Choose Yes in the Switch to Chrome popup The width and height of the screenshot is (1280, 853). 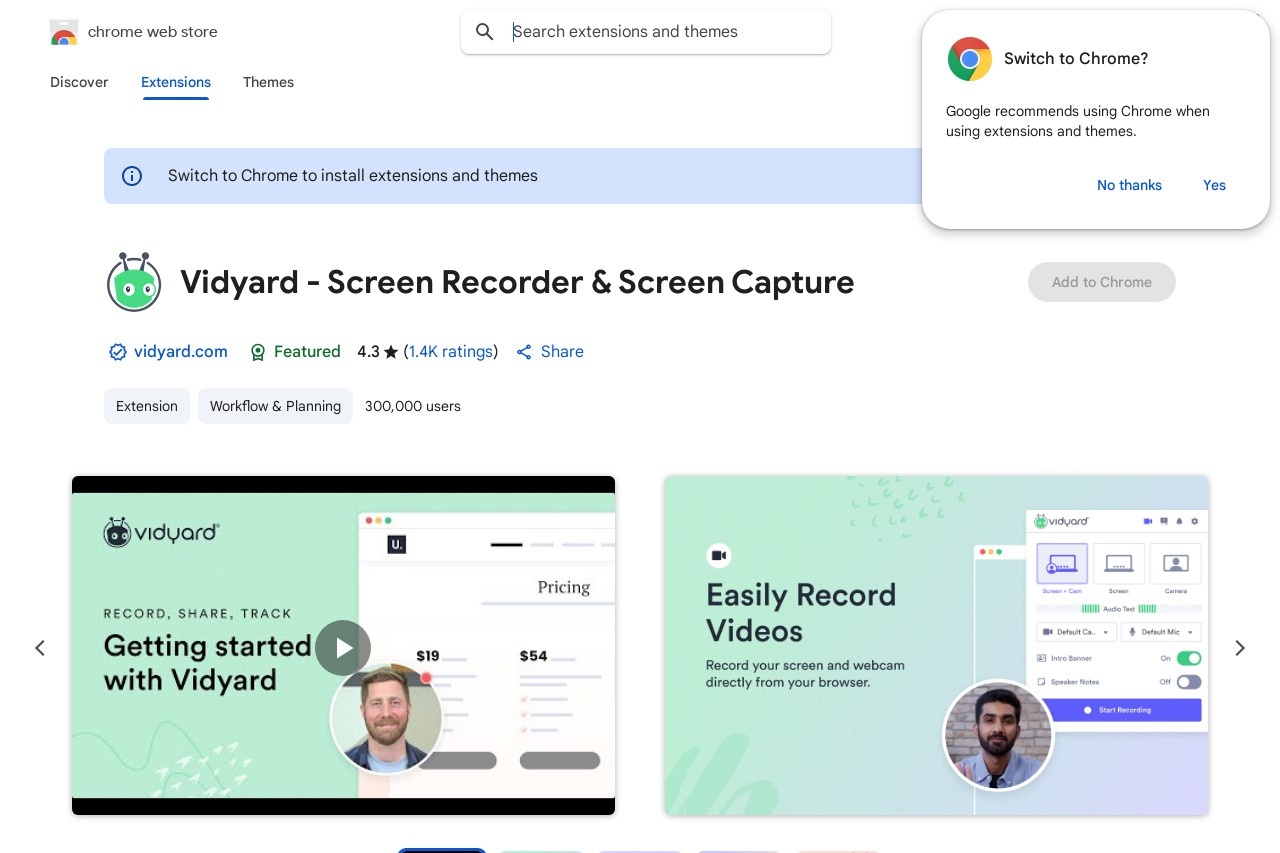click(x=1214, y=185)
